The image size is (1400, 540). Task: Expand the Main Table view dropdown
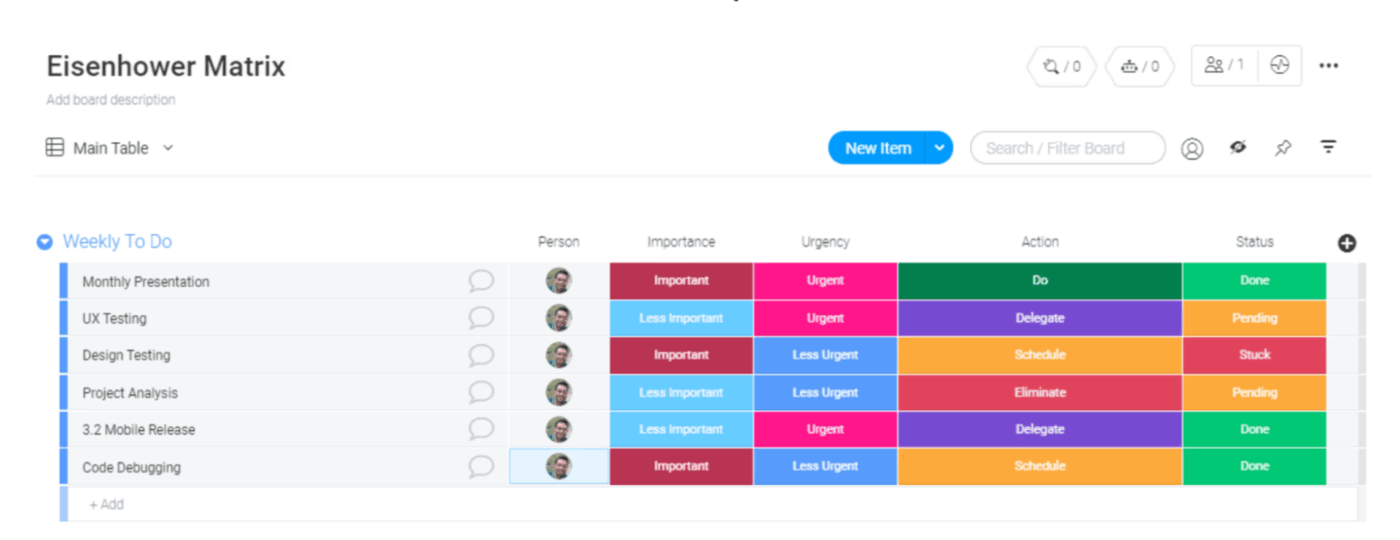point(168,148)
